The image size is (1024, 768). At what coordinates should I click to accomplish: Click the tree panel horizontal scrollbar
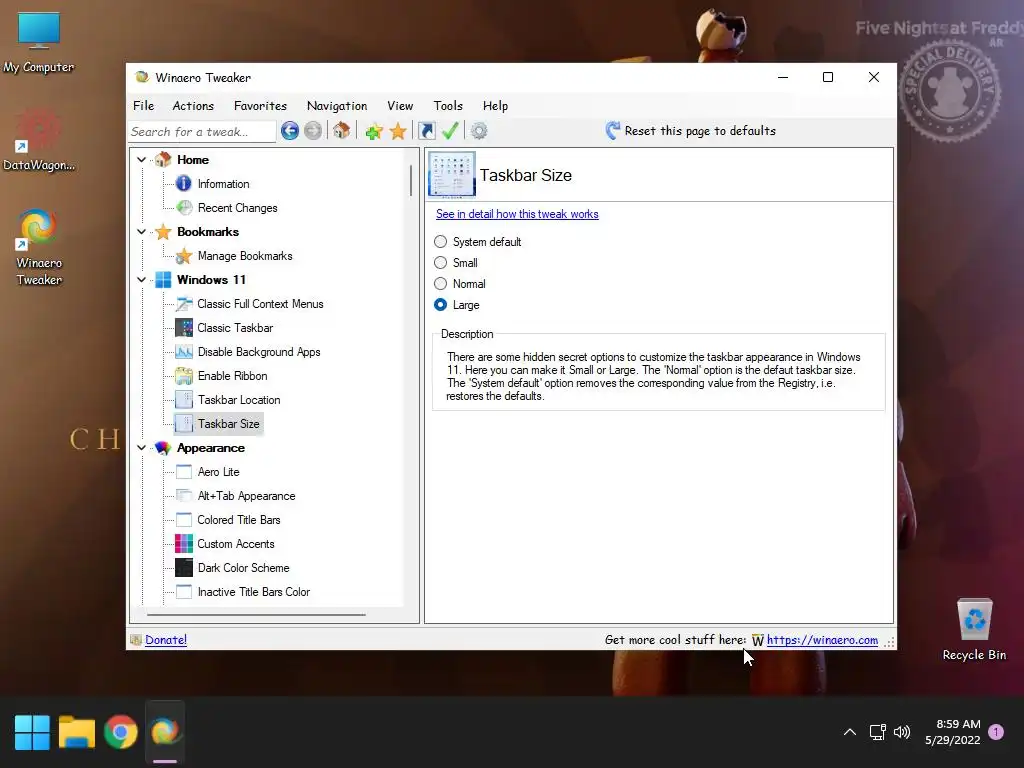point(256,615)
